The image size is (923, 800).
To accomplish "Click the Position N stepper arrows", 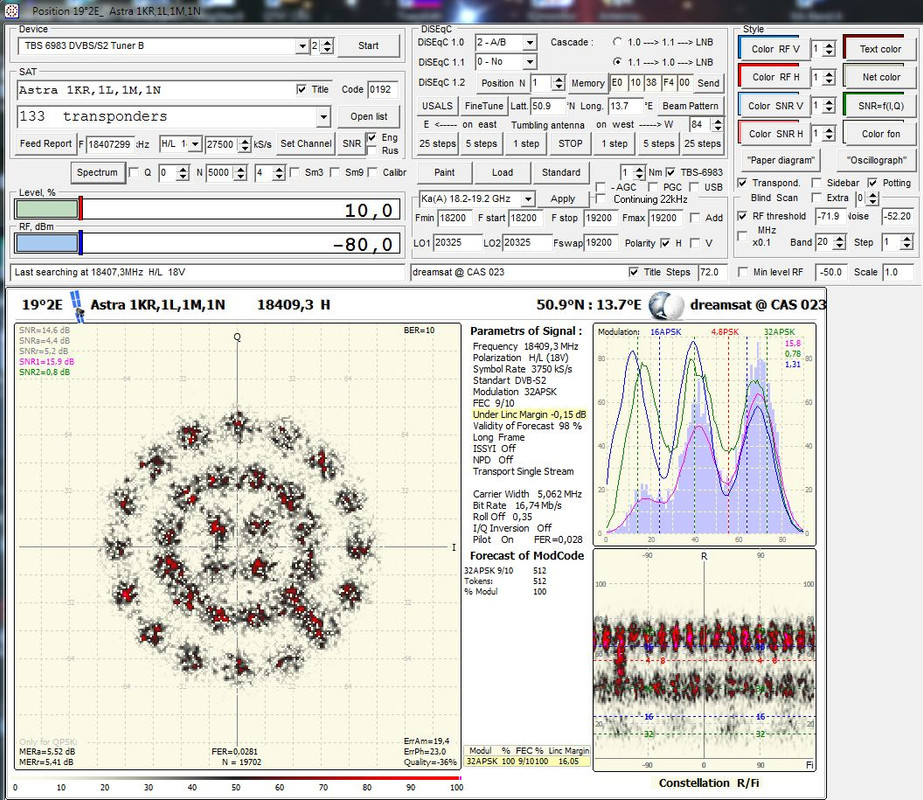I will coord(559,83).
